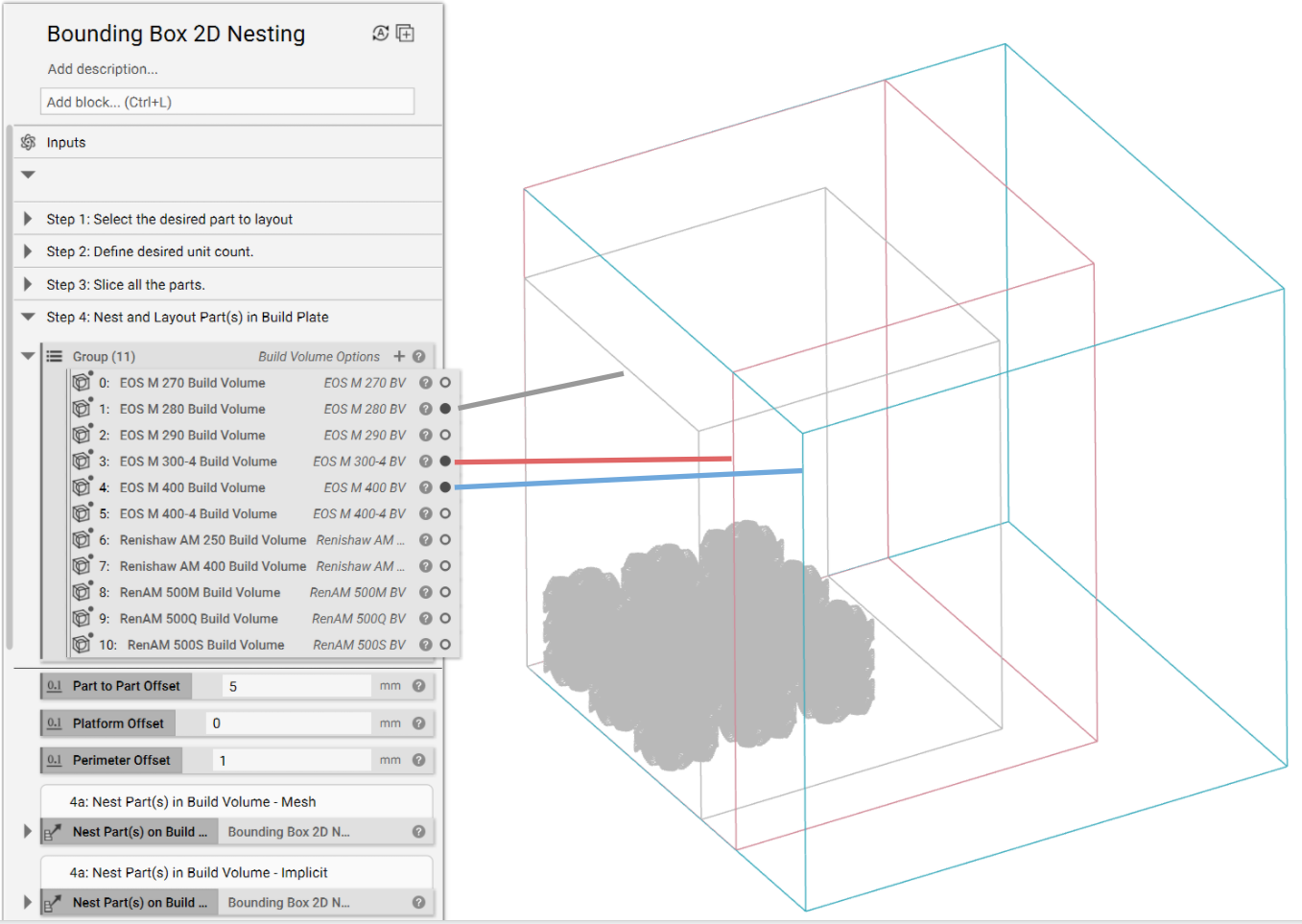Toggle visibility of EOS M 400 BV
The height and width of the screenshot is (924, 1302).
[445, 487]
